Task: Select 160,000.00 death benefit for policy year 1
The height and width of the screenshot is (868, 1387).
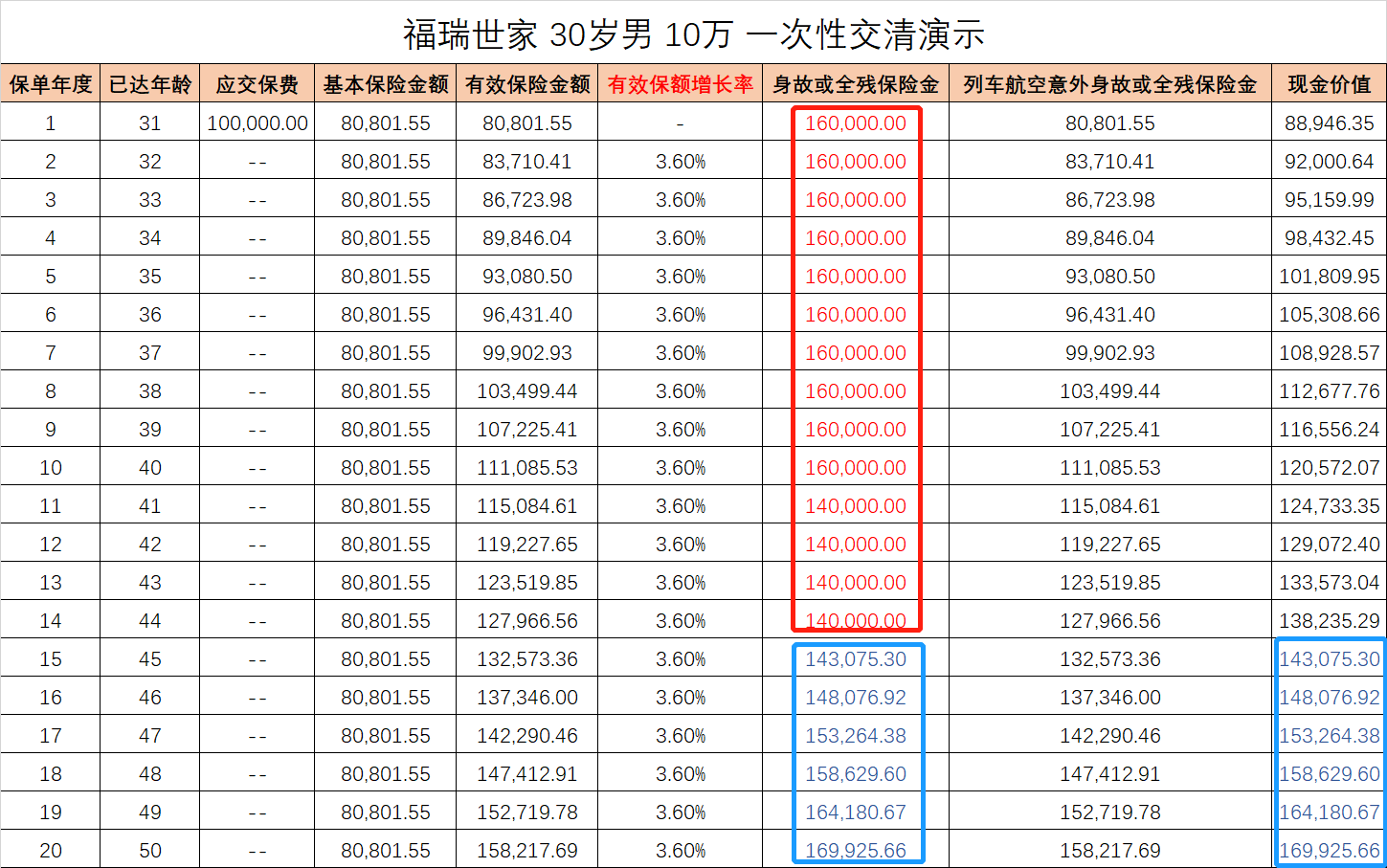Action: 856,123
